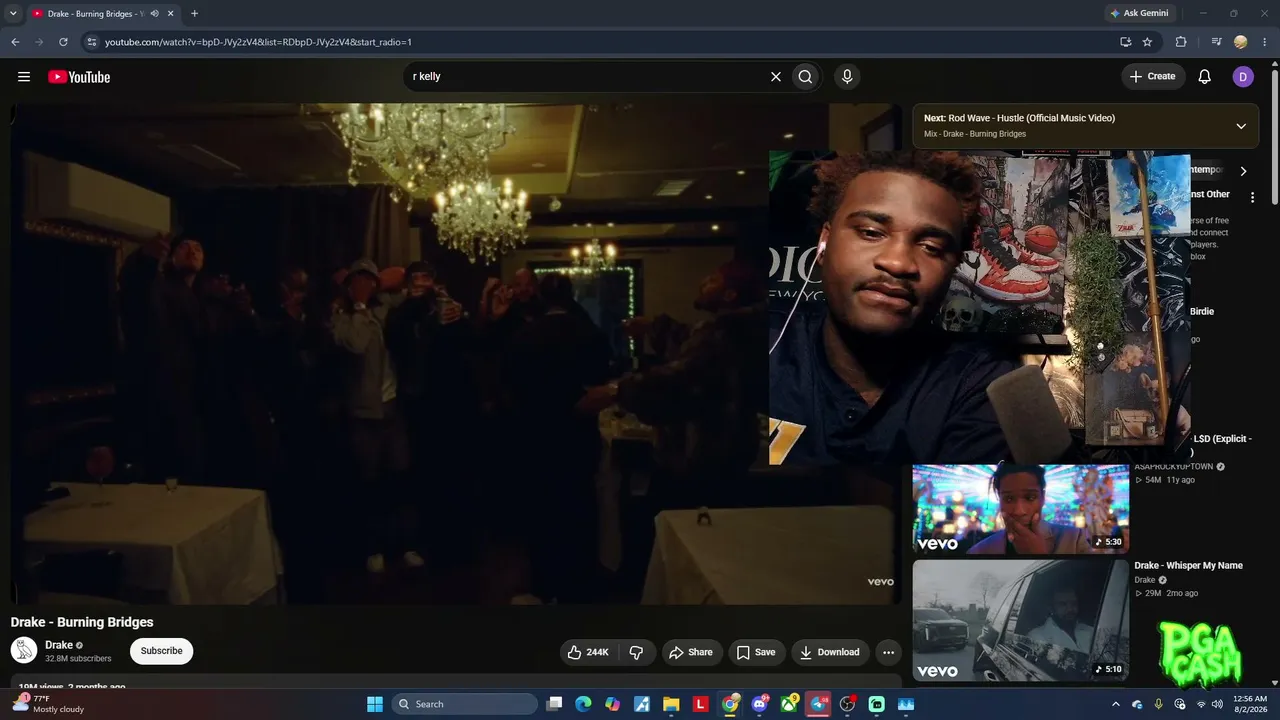The width and height of the screenshot is (1280, 720).
Task: Save the video to a playlist
Action: 756,652
